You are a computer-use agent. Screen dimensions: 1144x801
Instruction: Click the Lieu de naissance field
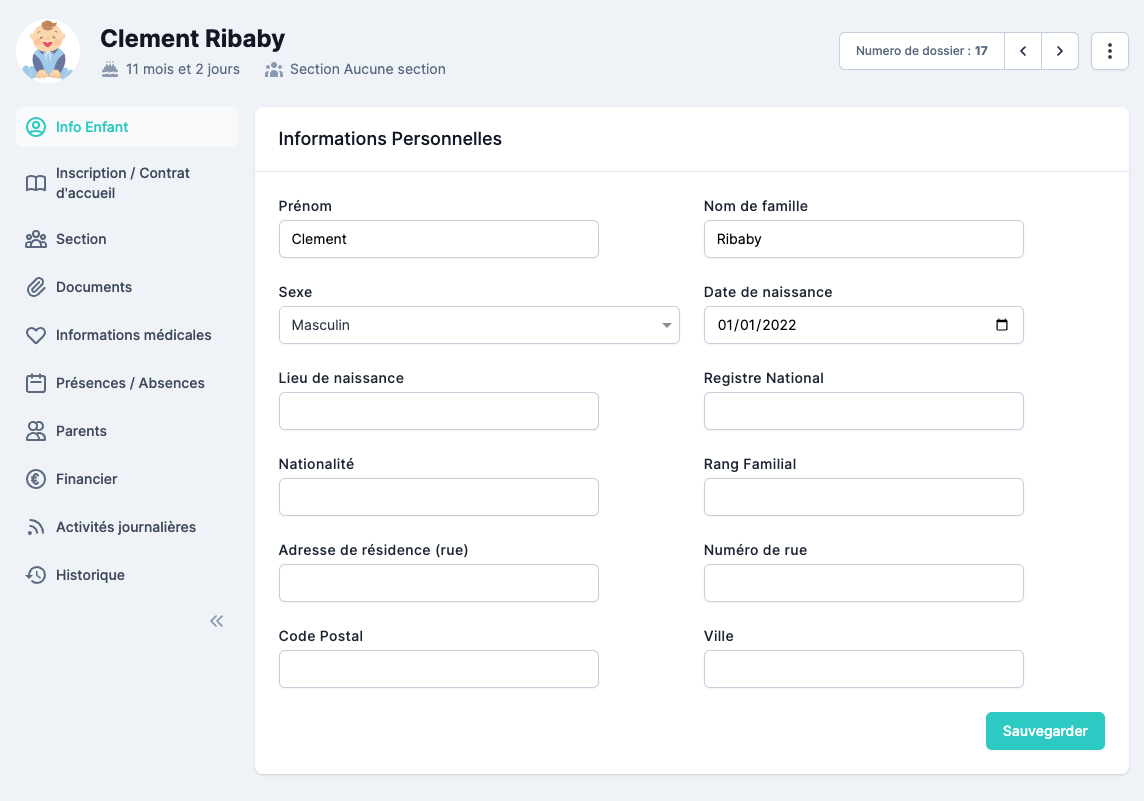coord(438,411)
